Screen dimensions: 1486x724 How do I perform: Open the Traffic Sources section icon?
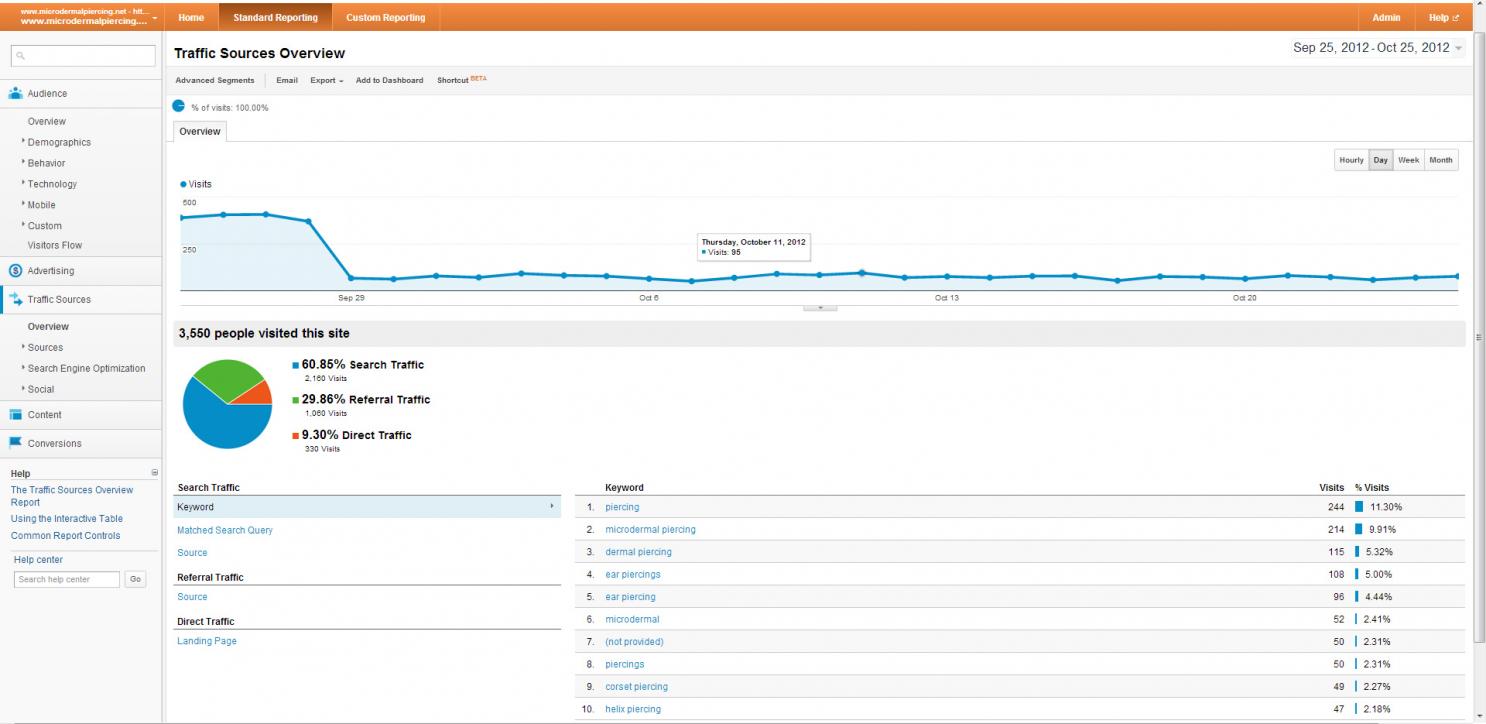click(16, 299)
